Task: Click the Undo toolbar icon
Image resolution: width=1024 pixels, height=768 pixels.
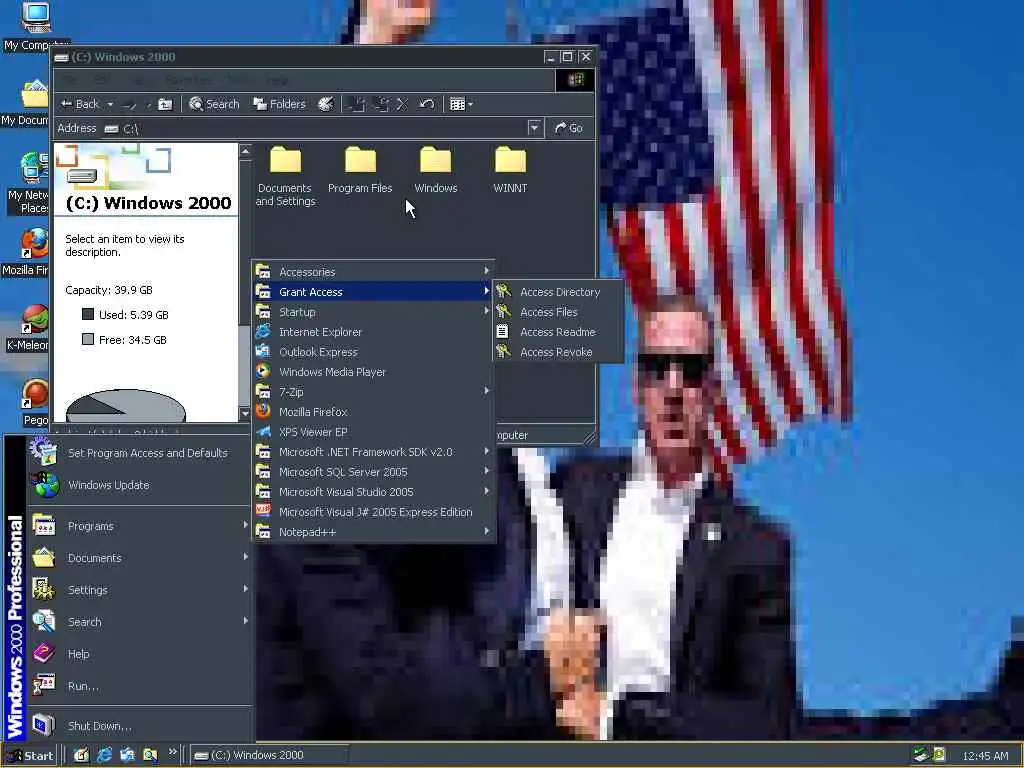Action: (426, 104)
